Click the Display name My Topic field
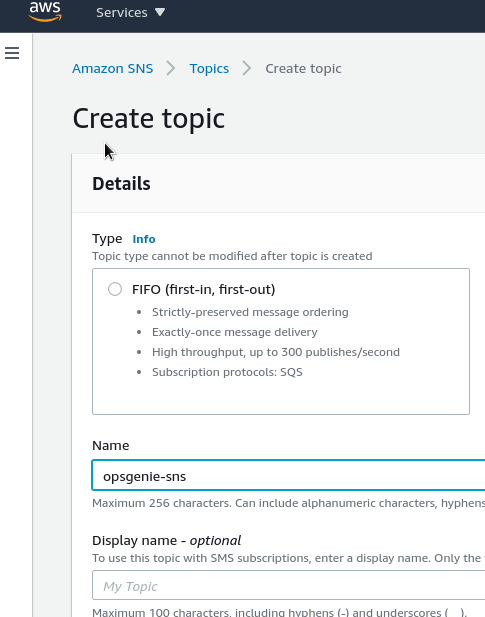 [288, 585]
